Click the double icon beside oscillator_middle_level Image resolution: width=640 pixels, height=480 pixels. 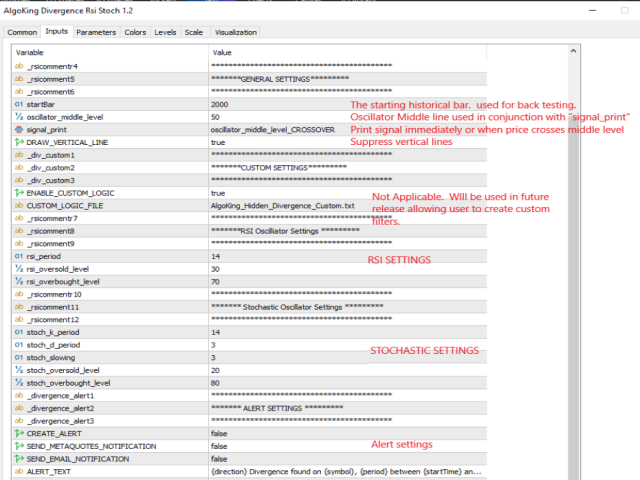point(19,117)
